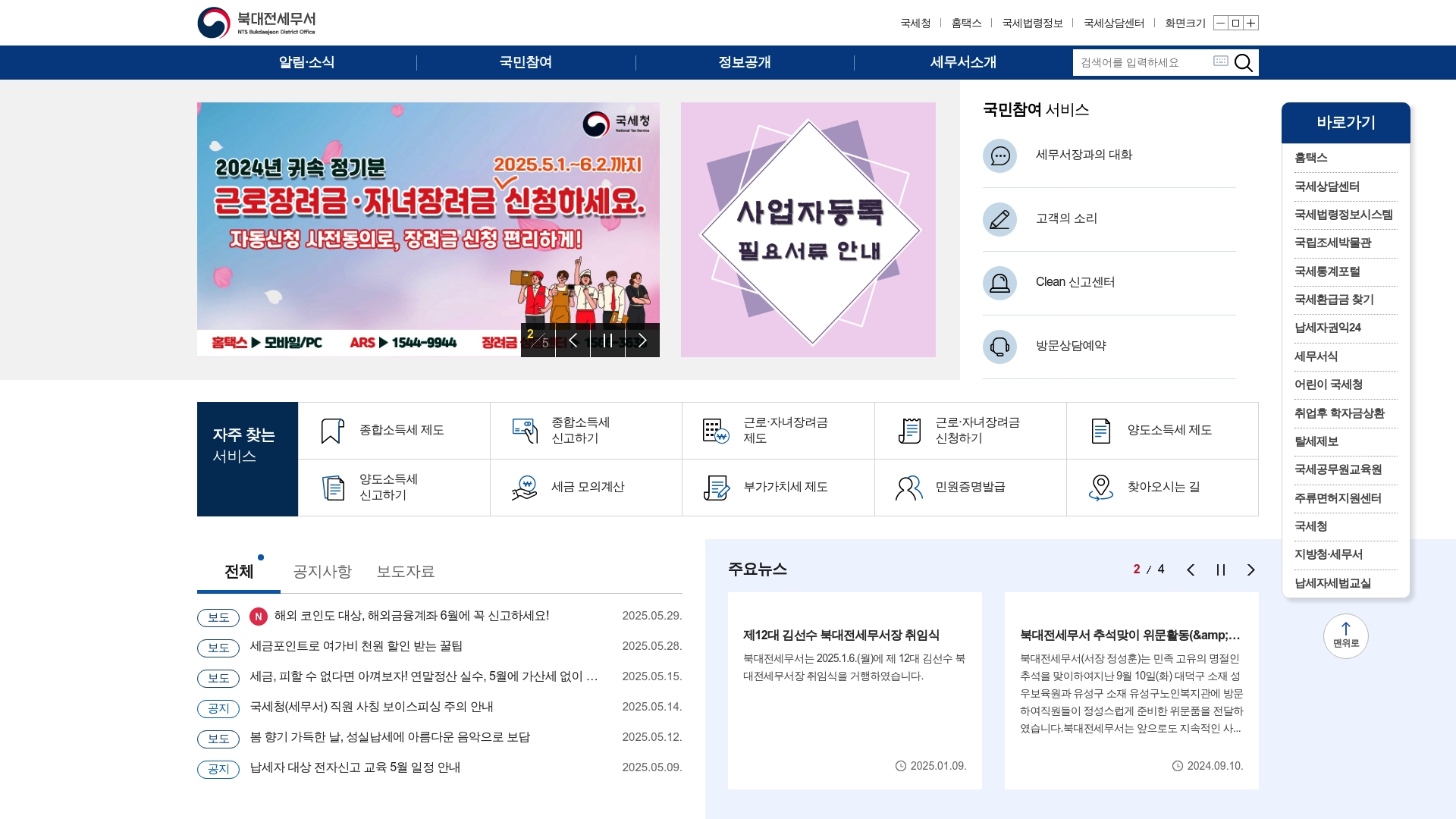This screenshot has height=819, width=1456.
Task: Click the 세무서장과의 대화 chat bubble icon
Action: [999, 155]
